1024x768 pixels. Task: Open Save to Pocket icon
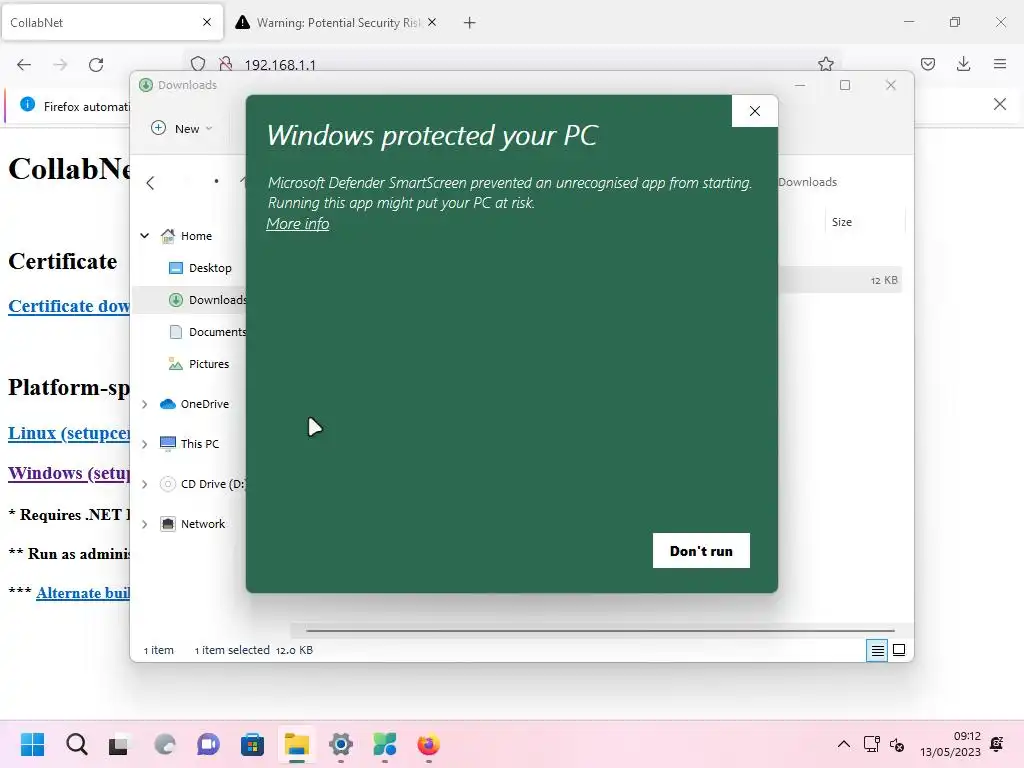coord(927,64)
